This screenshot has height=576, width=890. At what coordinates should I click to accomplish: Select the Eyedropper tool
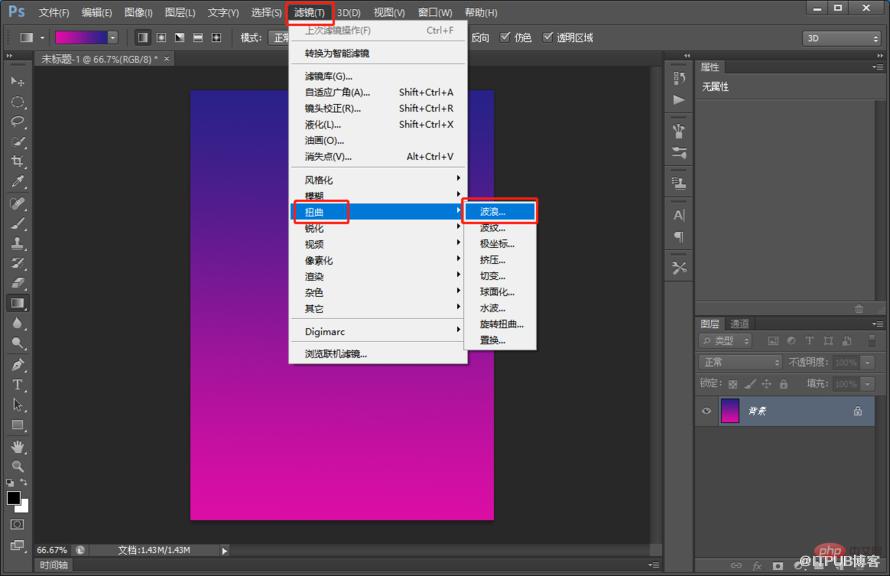tap(18, 182)
